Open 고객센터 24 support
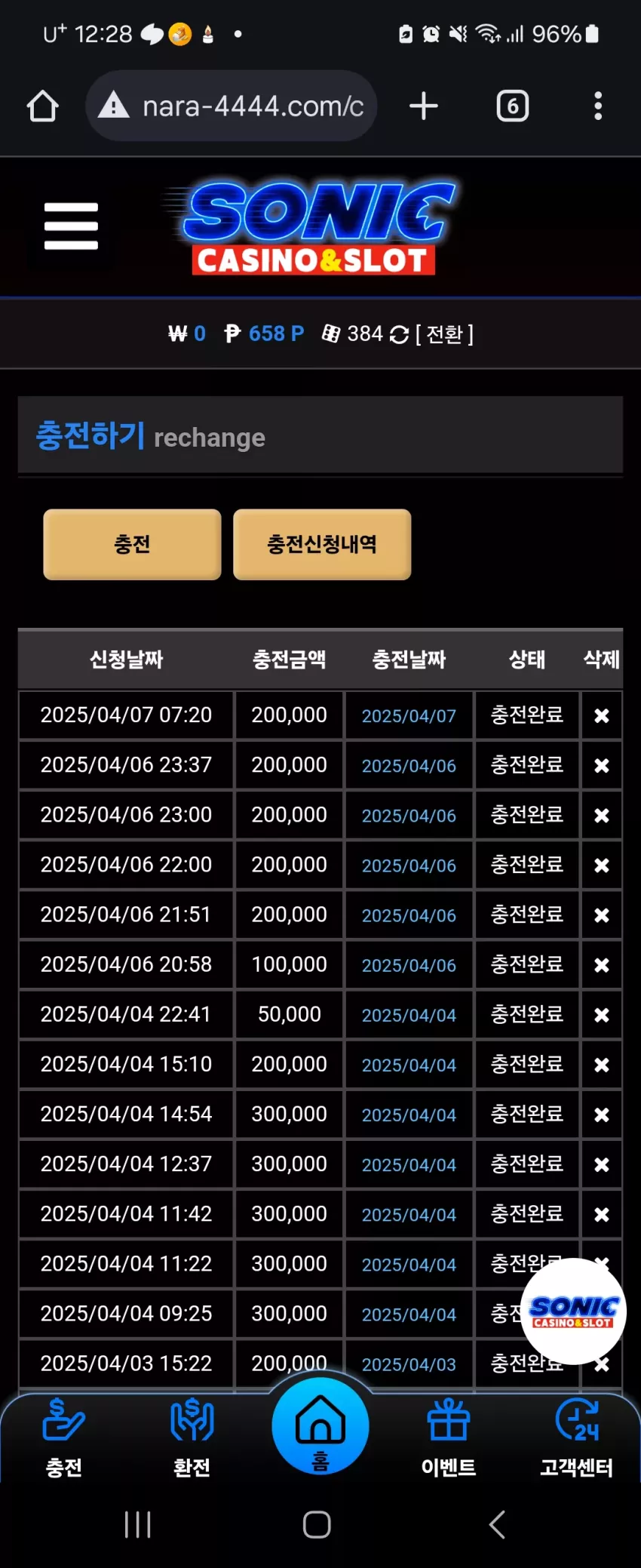This screenshot has width=641, height=1568. click(577, 1437)
